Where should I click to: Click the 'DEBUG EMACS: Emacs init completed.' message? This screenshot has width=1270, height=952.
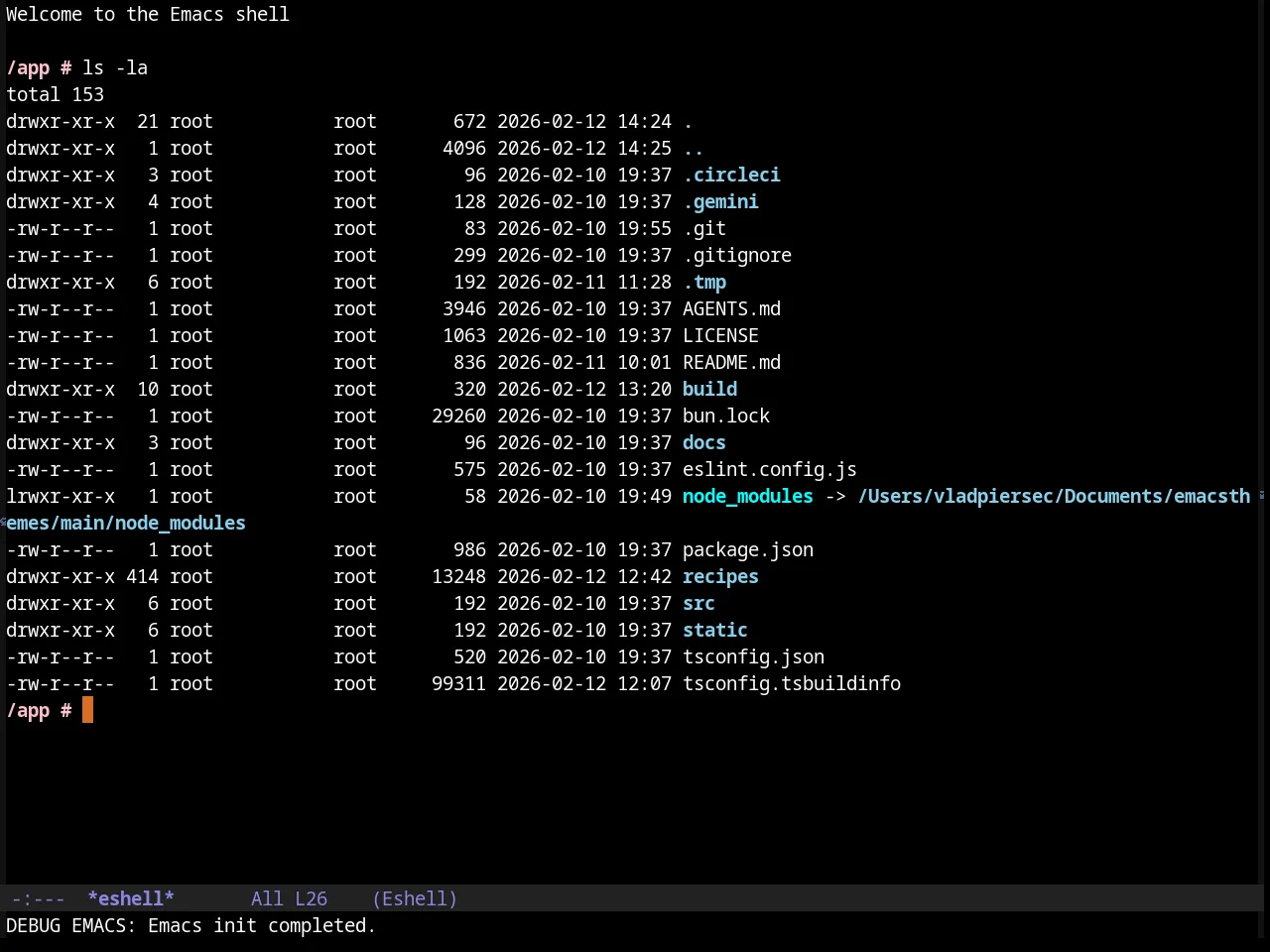(190, 926)
